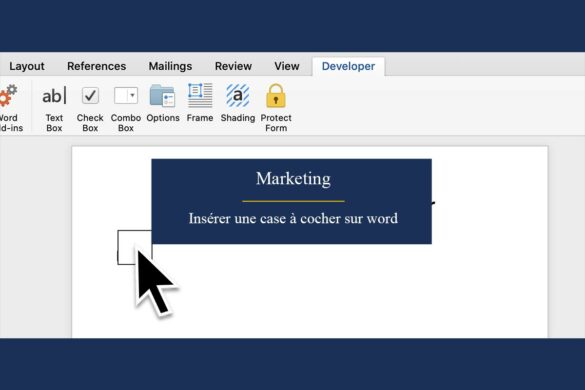Select the Review tab

[233, 66]
